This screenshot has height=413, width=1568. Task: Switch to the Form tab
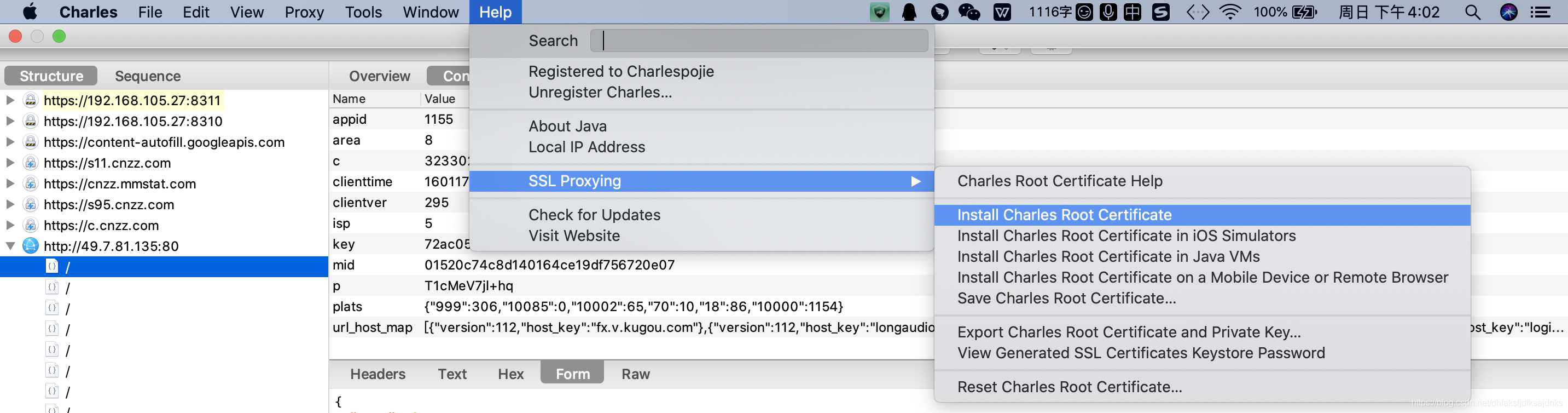(572, 374)
